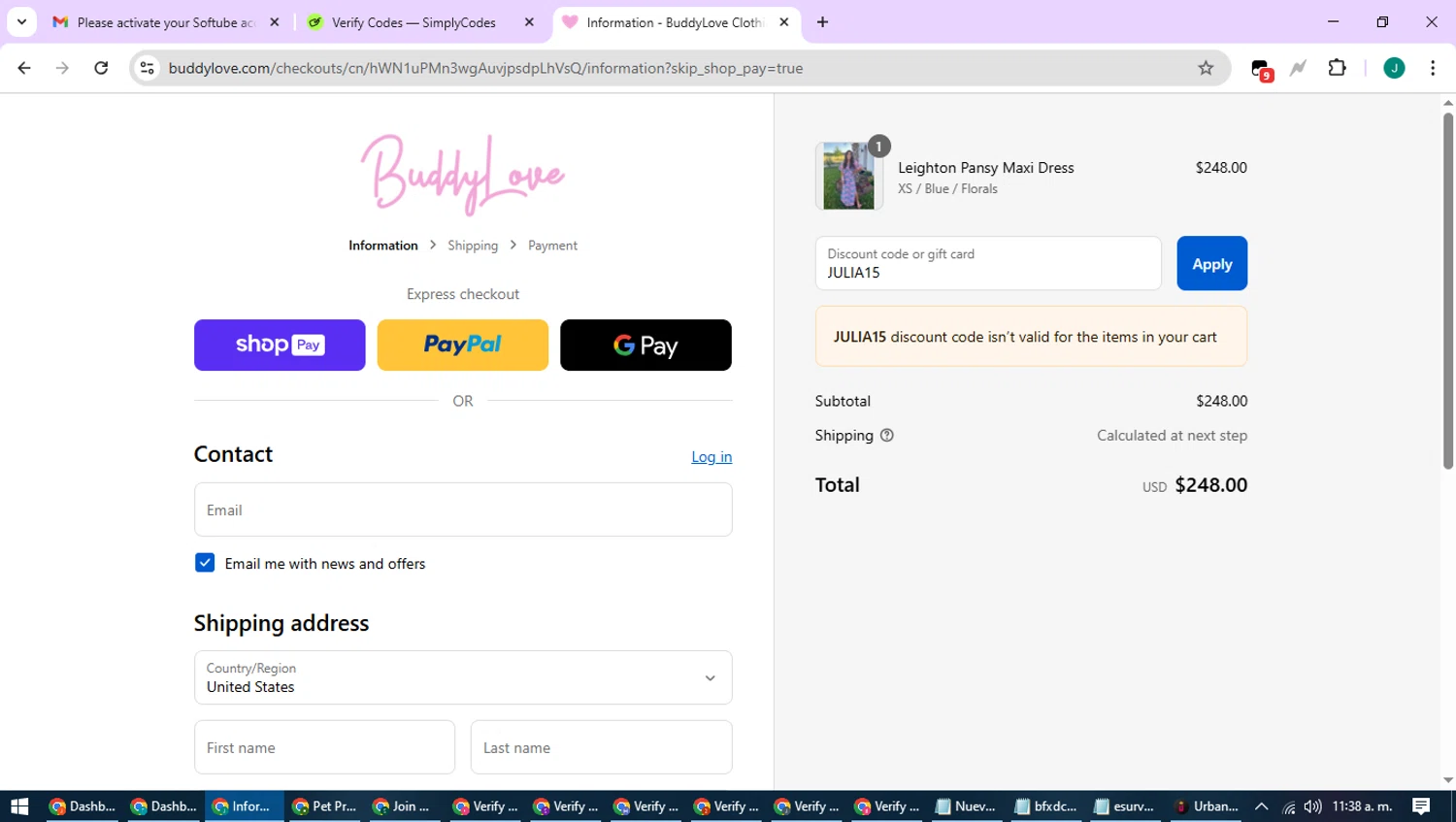The image size is (1456, 822).
Task: Click the Calculated at next step text
Action: click(1173, 436)
